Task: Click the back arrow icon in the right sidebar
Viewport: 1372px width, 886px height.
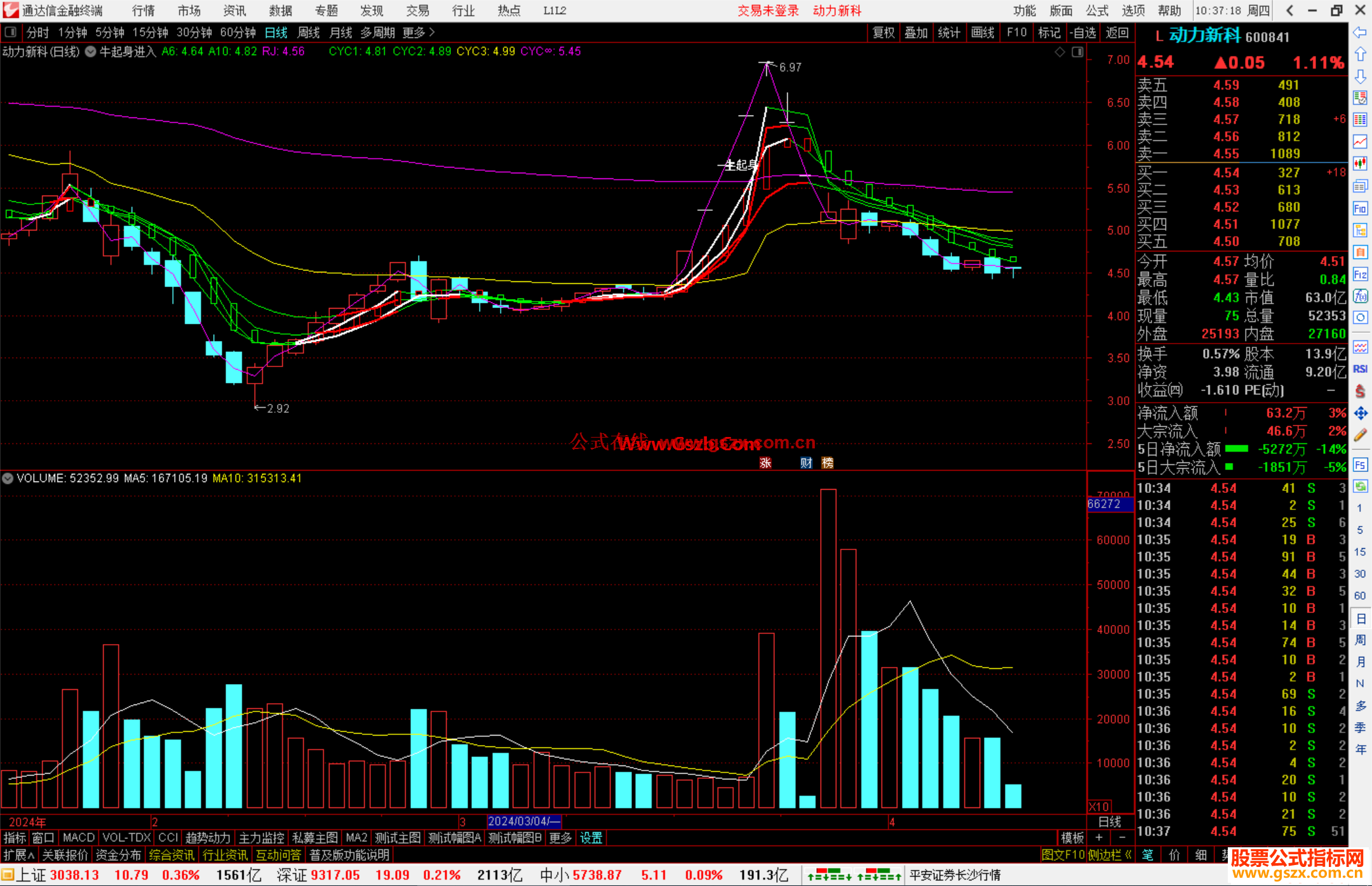Action: [x=1360, y=32]
